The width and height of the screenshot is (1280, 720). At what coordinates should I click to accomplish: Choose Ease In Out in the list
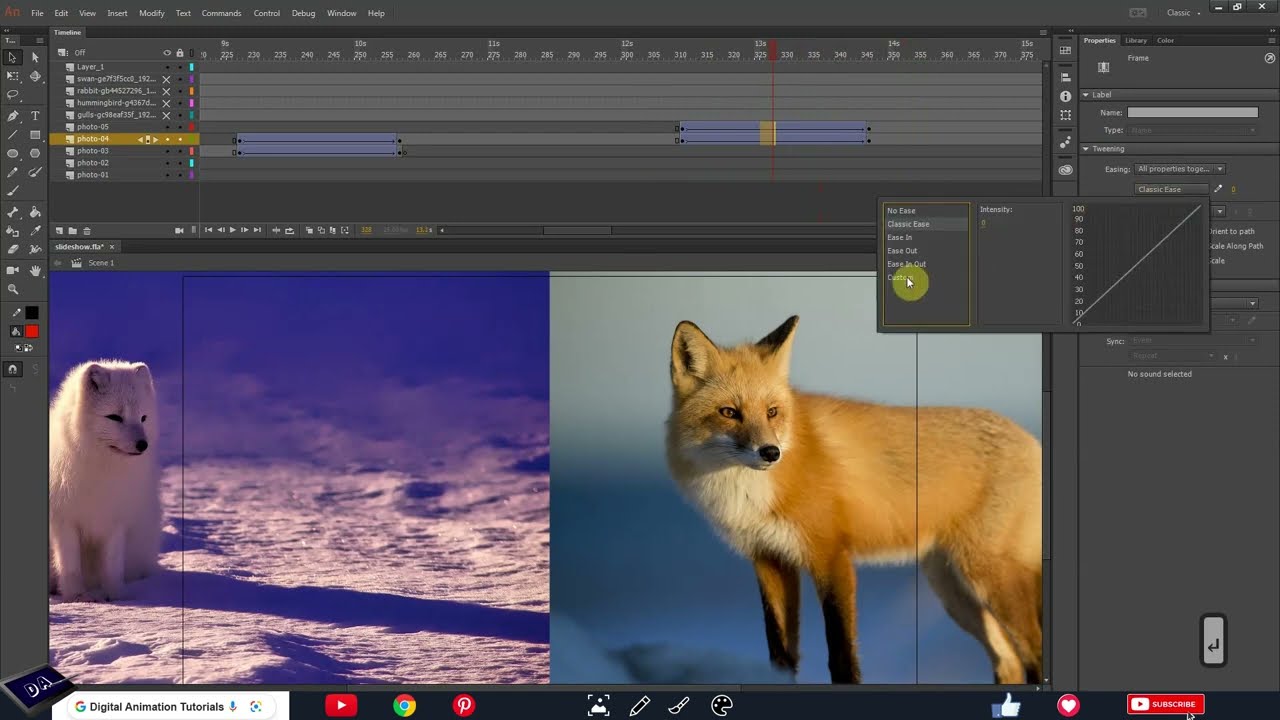[906, 264]
